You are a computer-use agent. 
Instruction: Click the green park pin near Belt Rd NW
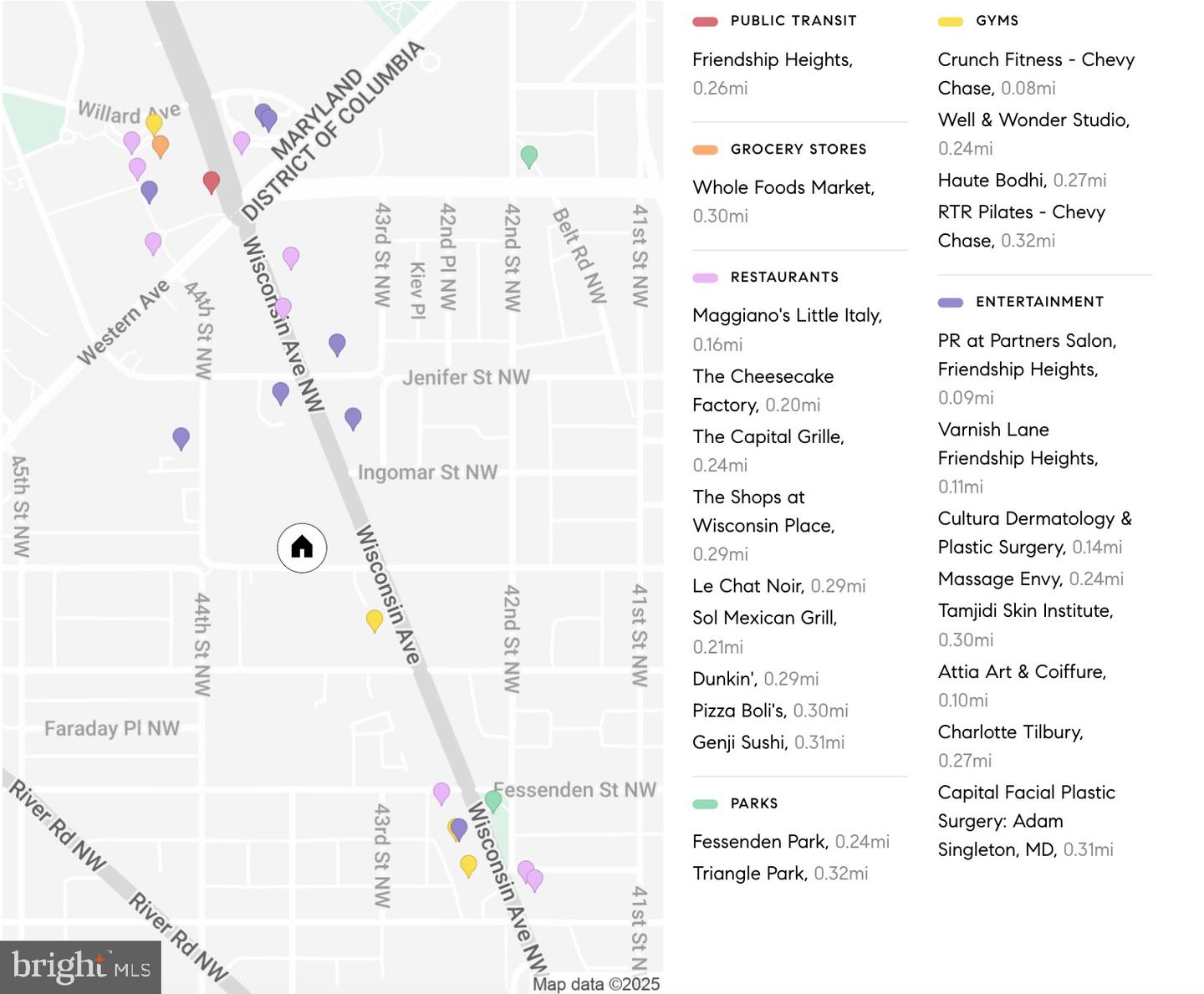(529, 156)
